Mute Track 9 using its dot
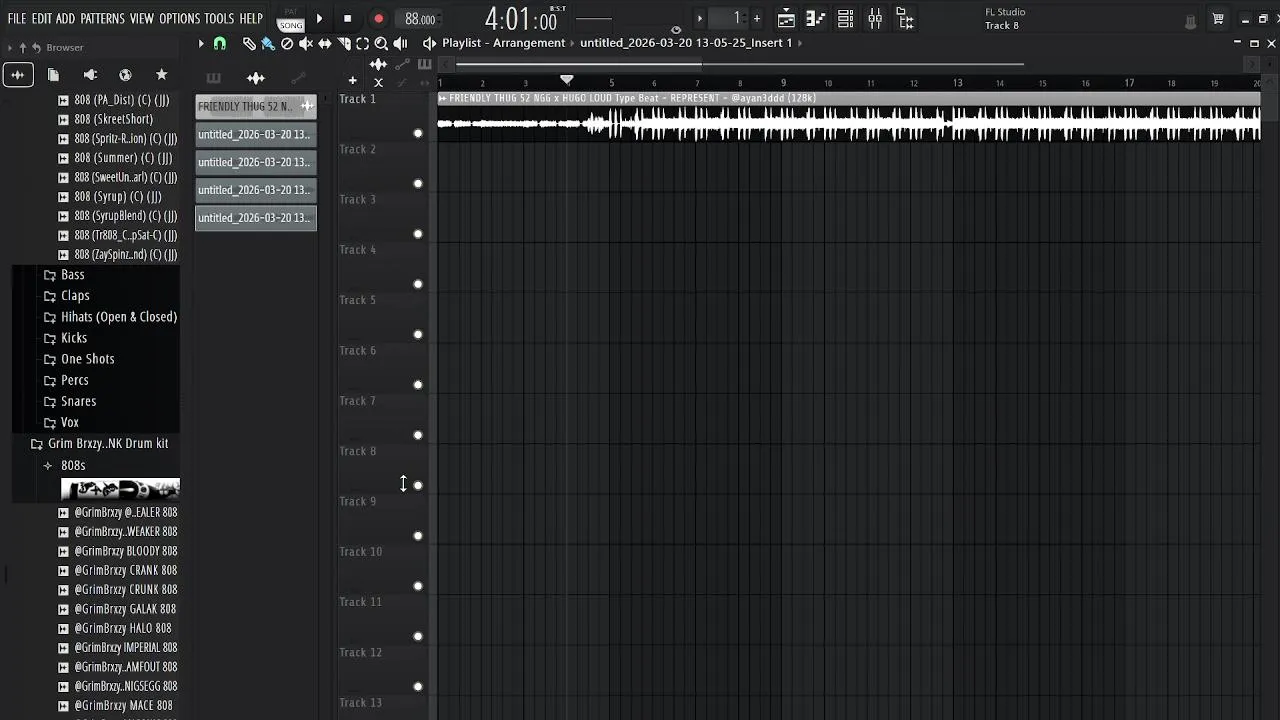The width and height of the screenshot is (1280, 720). point(418,536)
